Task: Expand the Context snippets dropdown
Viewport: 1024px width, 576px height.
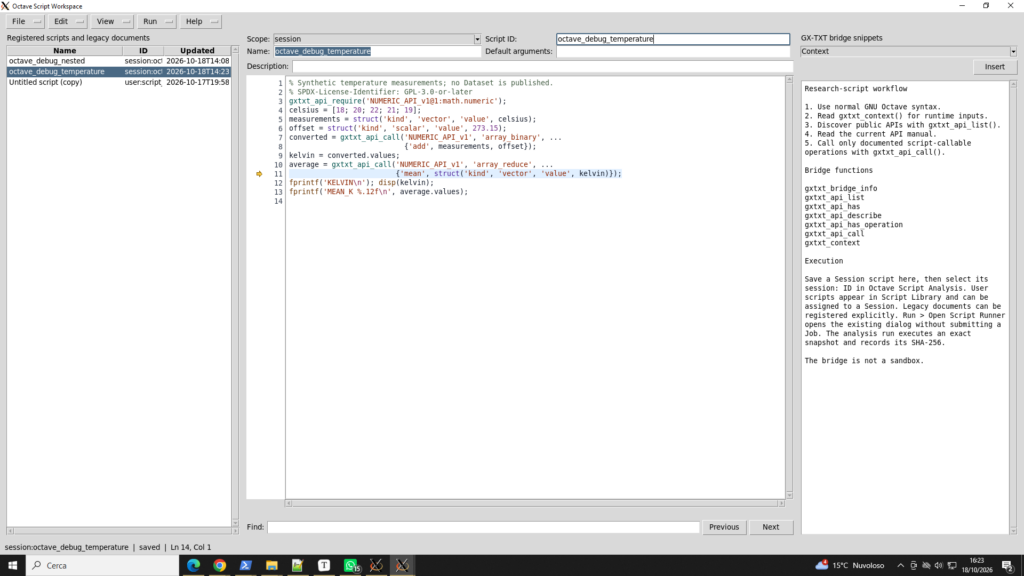Action: 1013,52
